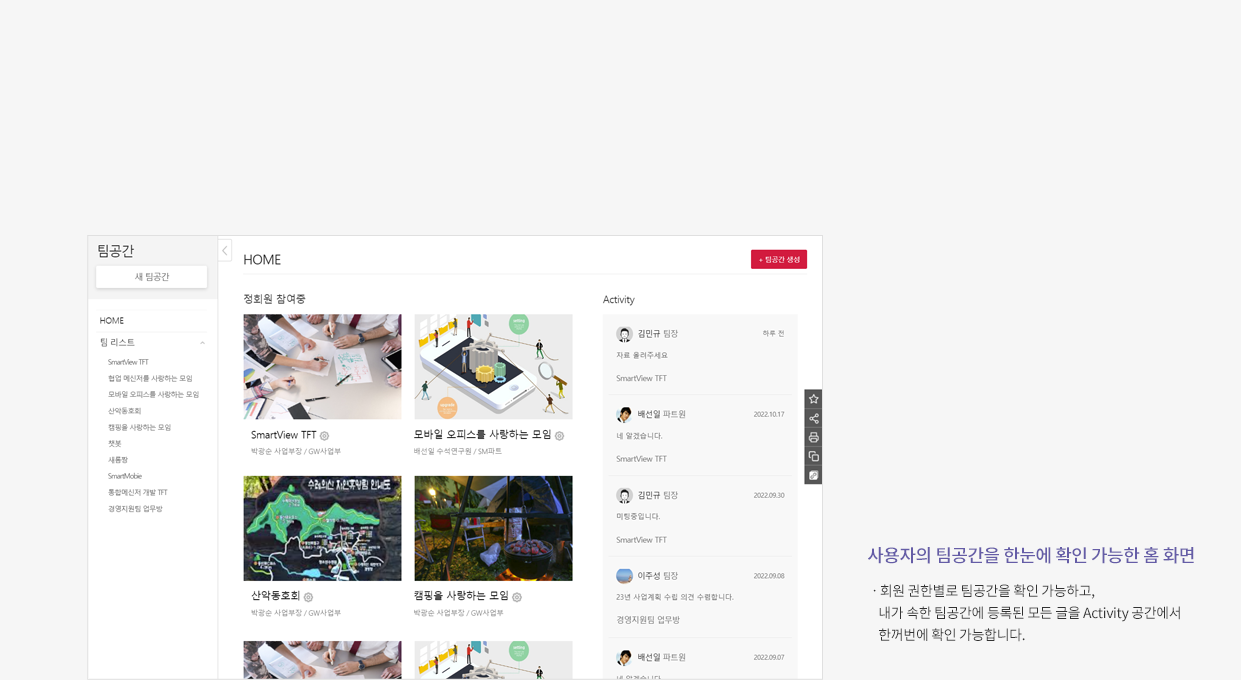
Task: Open settings gear beside 산악동호회 card title
Action: 308,597
